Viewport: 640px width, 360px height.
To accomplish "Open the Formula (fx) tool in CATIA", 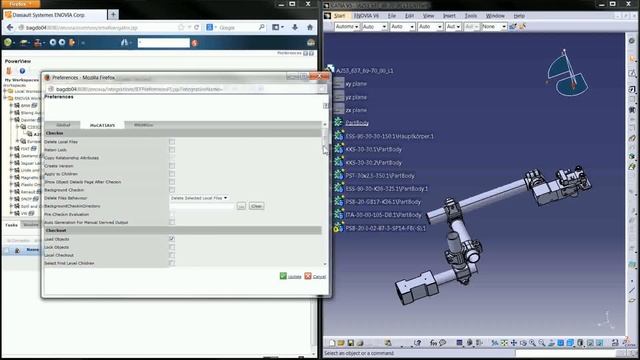I will coord(433,343).
